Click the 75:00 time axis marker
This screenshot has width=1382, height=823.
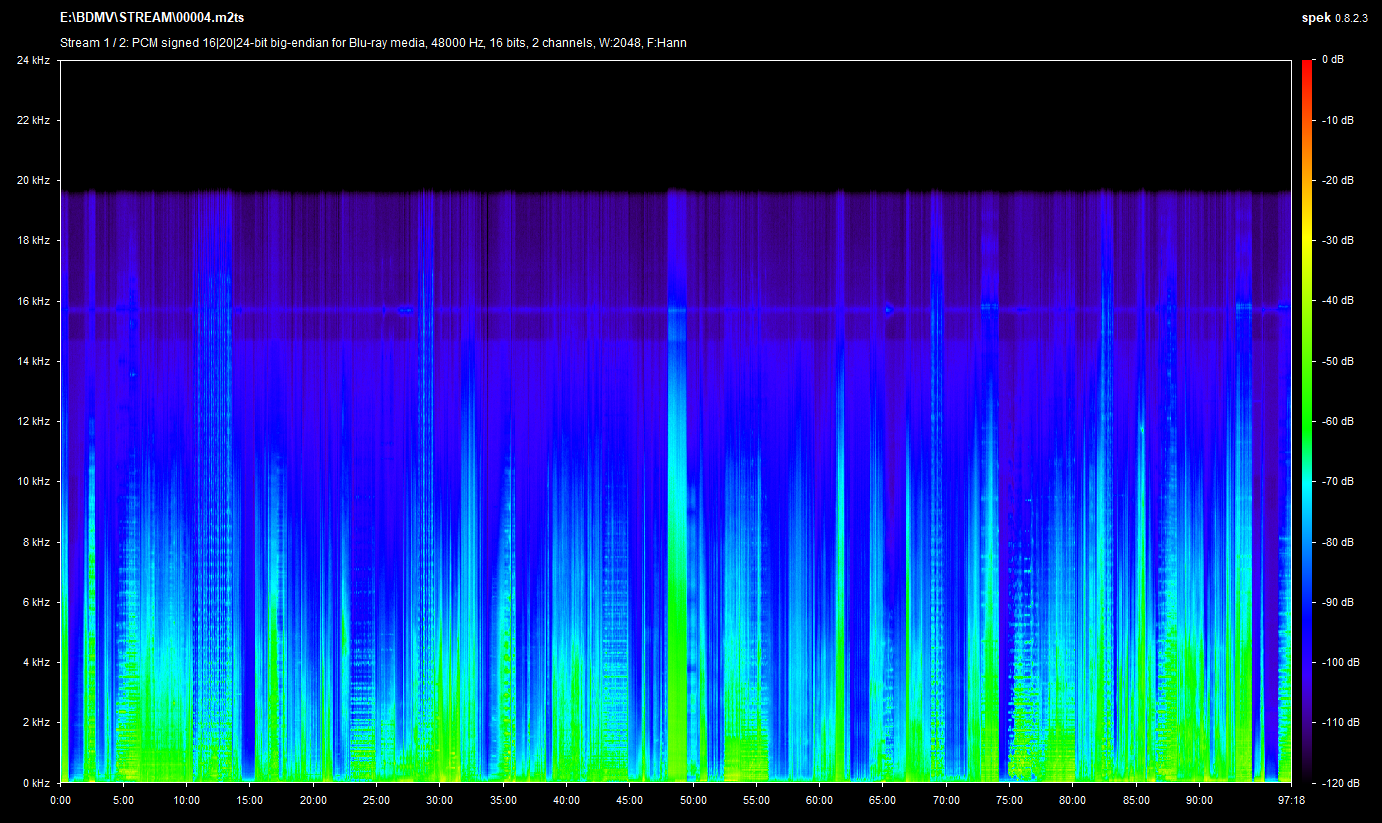[1009, 800]
